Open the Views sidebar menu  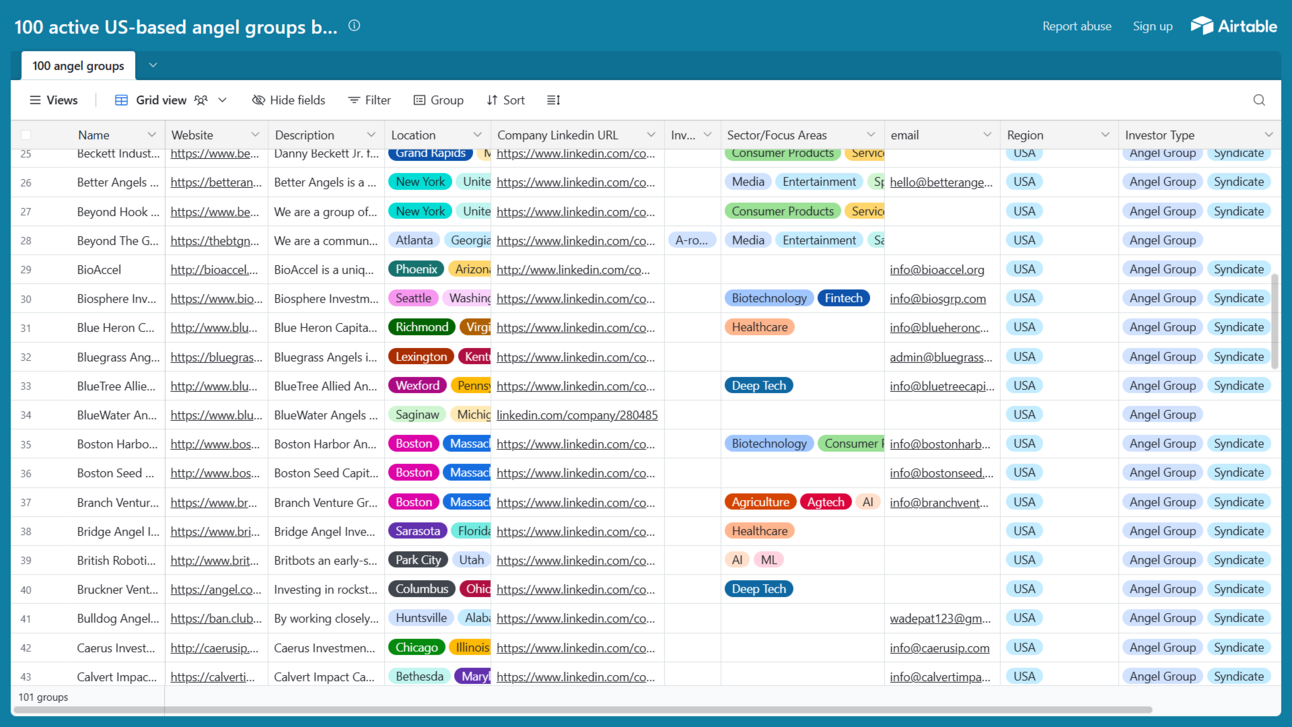click(54, 100)
